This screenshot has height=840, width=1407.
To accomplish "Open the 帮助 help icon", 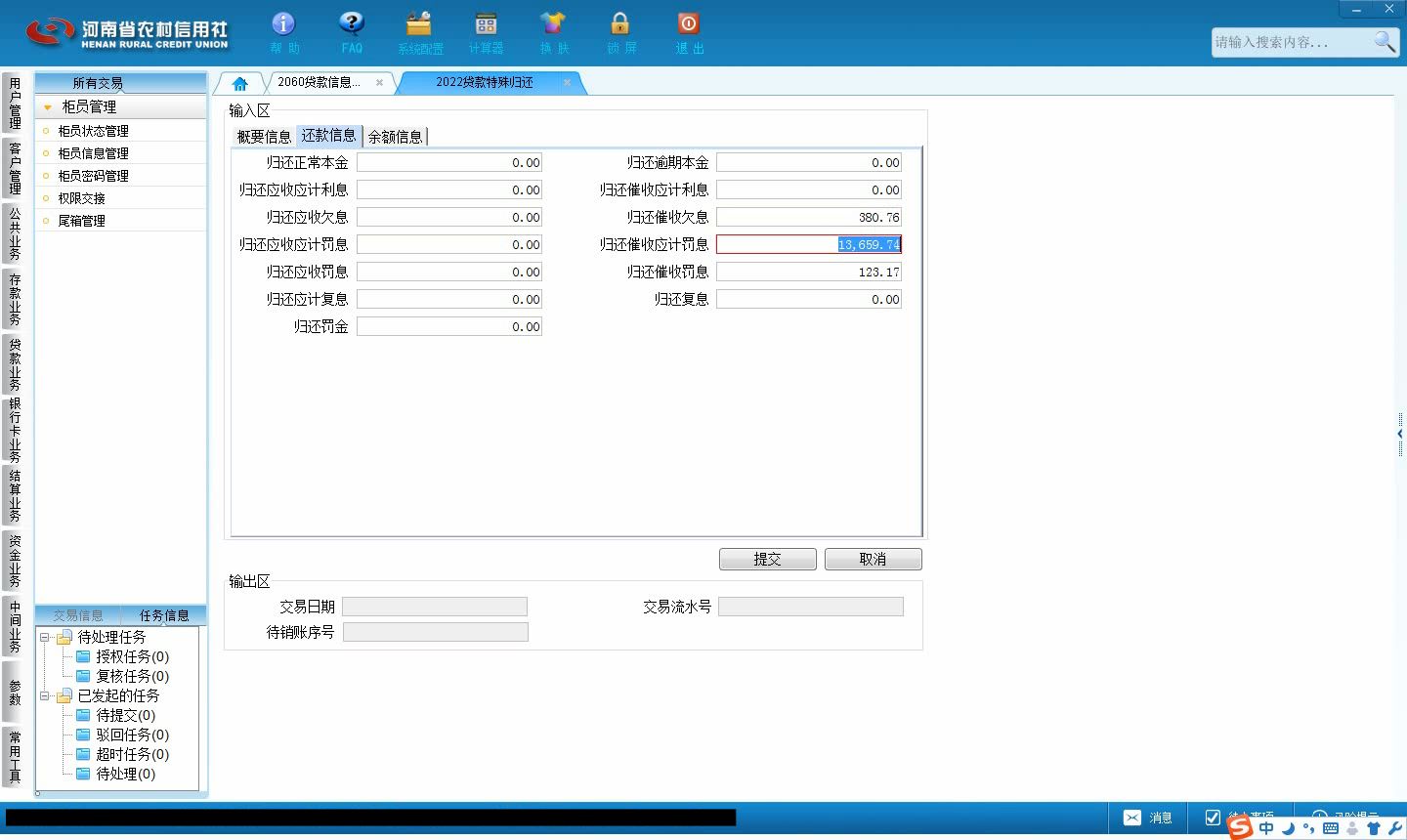I will pos(283,23).
